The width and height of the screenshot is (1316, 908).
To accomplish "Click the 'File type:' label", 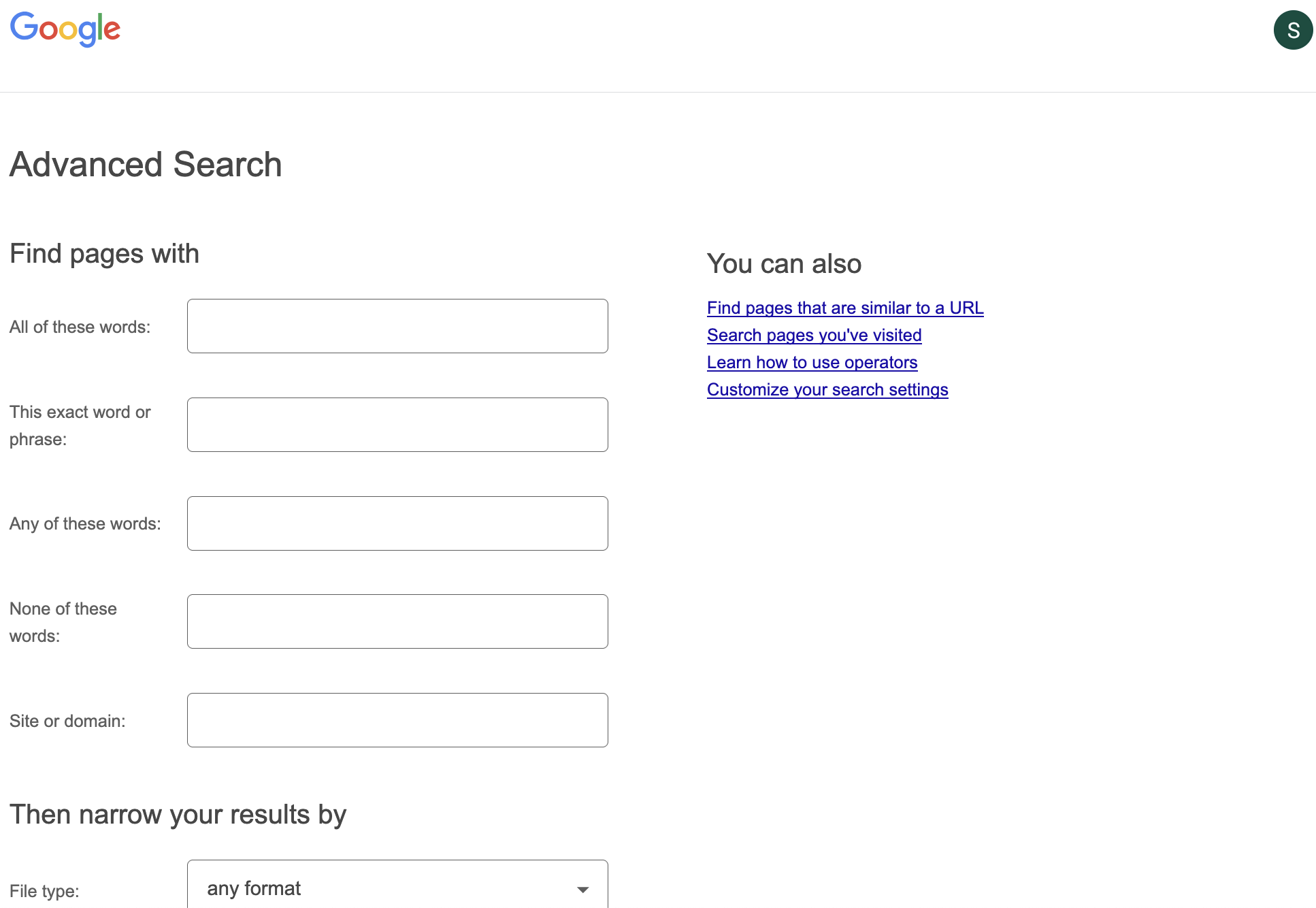I will (44, 891).
